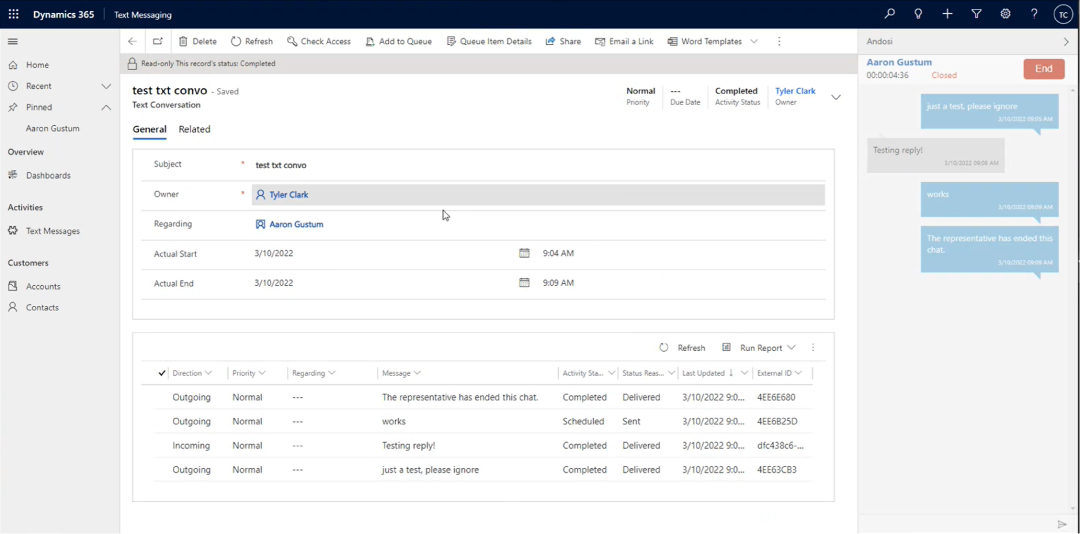Open the Assistant lightbulb icon
1080x534 pixels.
coord(918,14)
